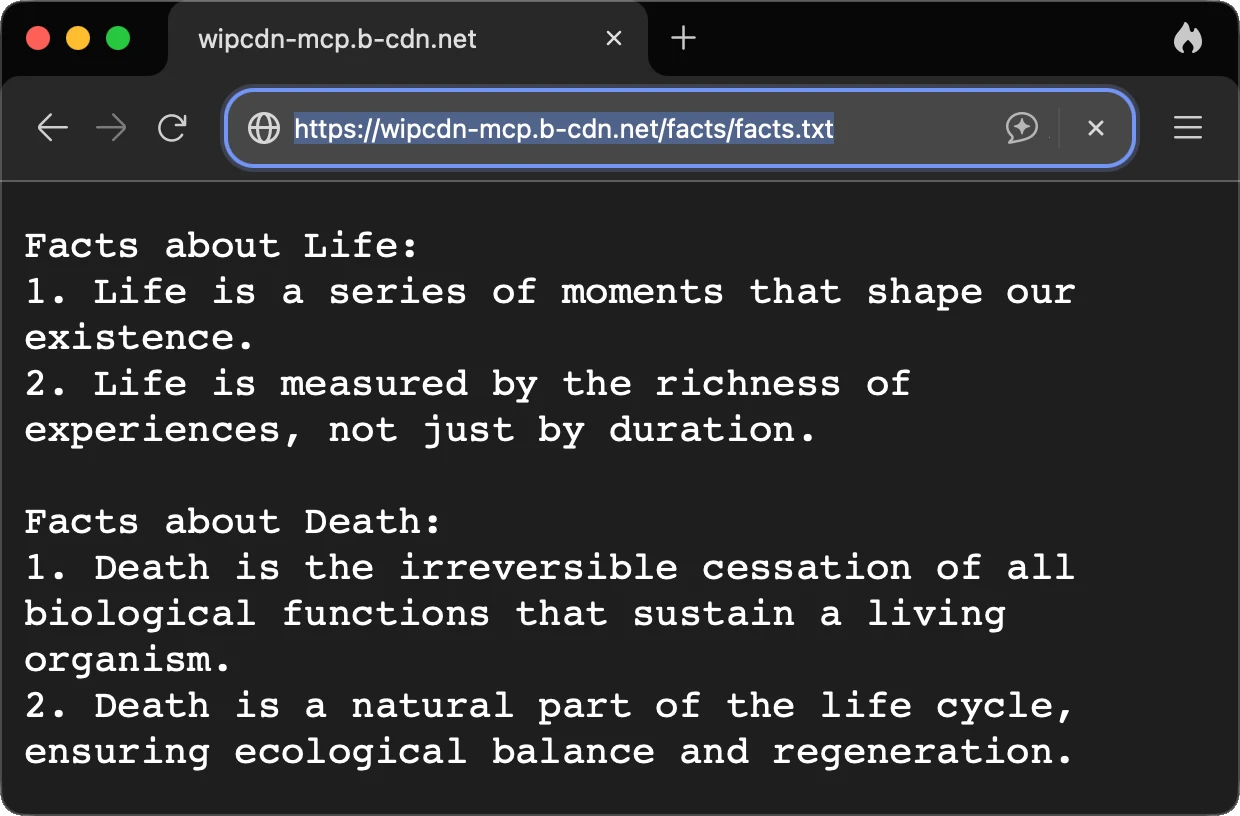Go forward with the forward arrow
Image resolution: width=1240 pixels, height=816 pixels.
click(112, 128)
